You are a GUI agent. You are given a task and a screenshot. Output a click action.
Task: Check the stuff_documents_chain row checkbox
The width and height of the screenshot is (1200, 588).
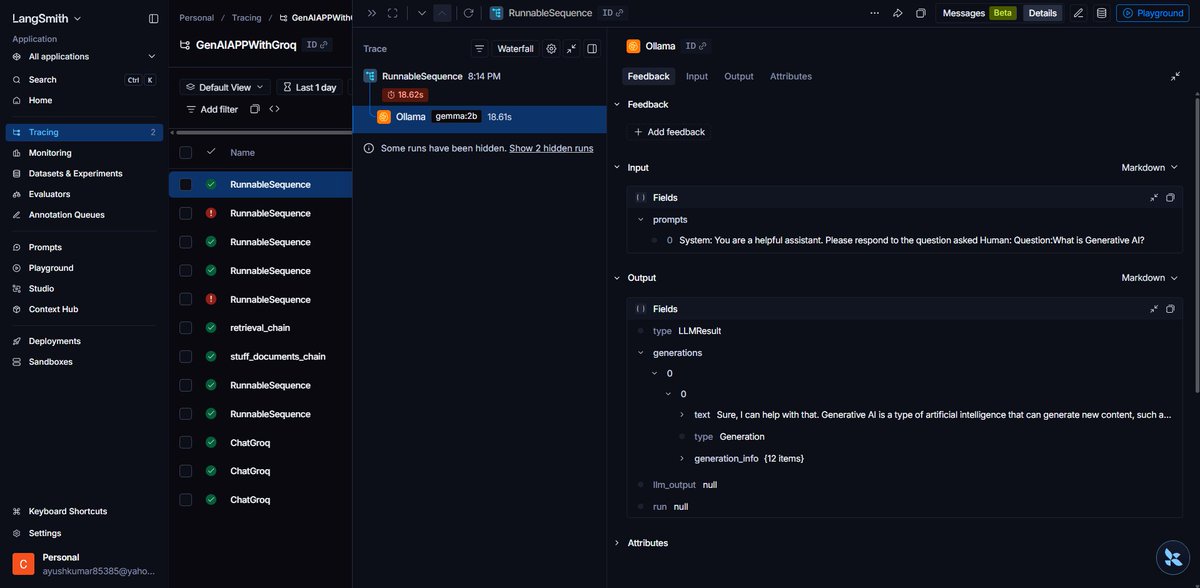click(185, 356)
